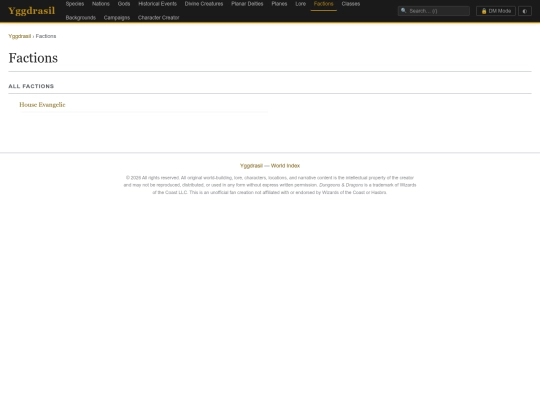Click the Factions breadcrumb text
The width and height of the screenshot is (540, 405).
[46, 36]
